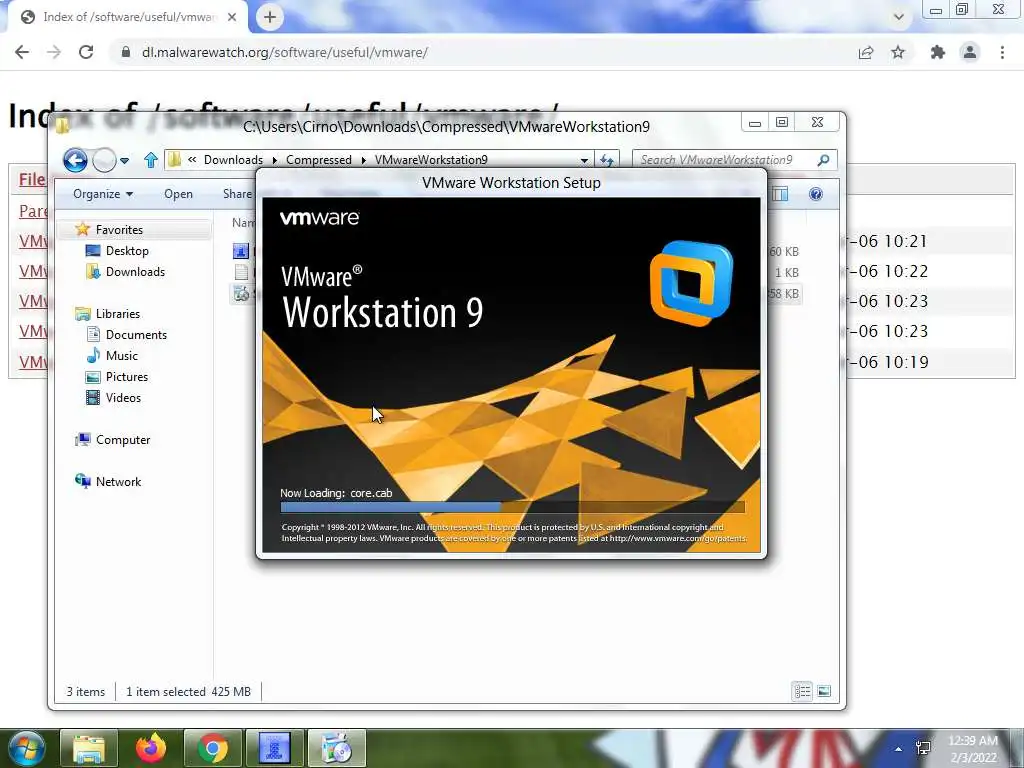Select Desktop in navigation pane

(127, 251)
